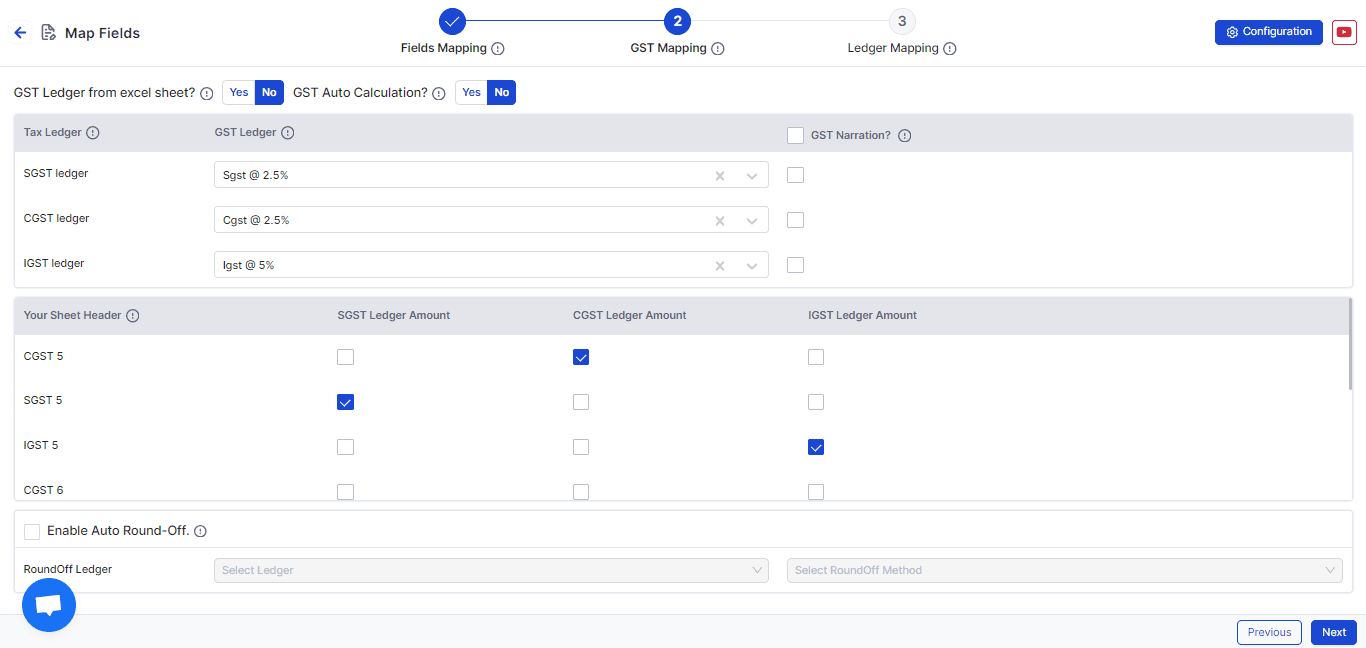The width and height of the screenshot is (1366, 648).
Task: Show info for Fields Mapping step
Action: pyautogui.click(x=498, y=49)
